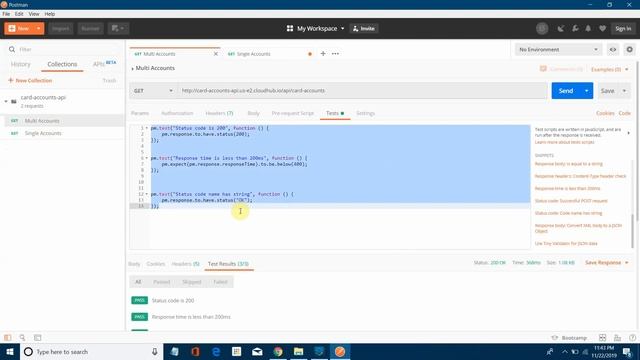Image resolution: width=640 pixels, height=360 pixels.
Task: Close the Multi Accounts request tab
Action: coord(216,54)
